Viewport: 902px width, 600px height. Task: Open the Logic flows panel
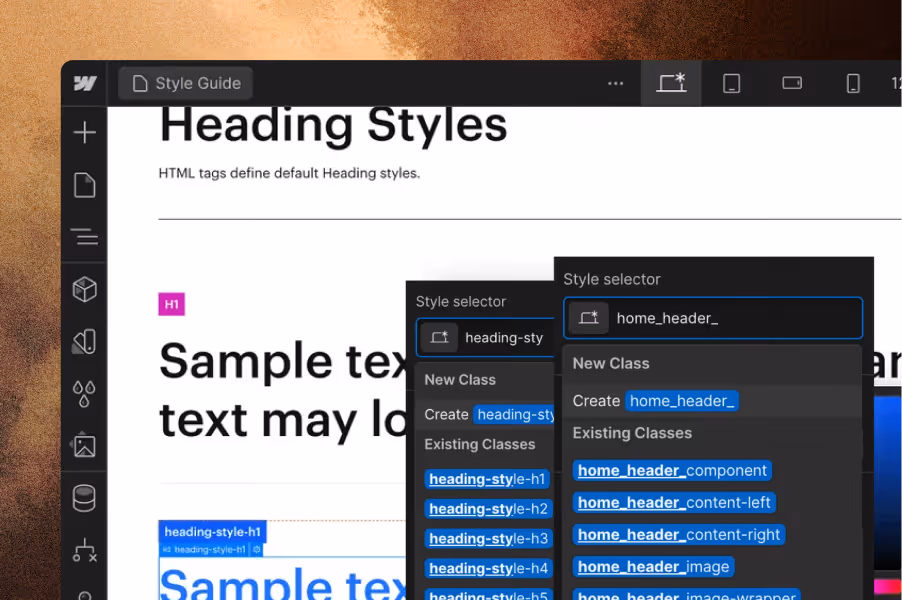(x=85, y=551)
